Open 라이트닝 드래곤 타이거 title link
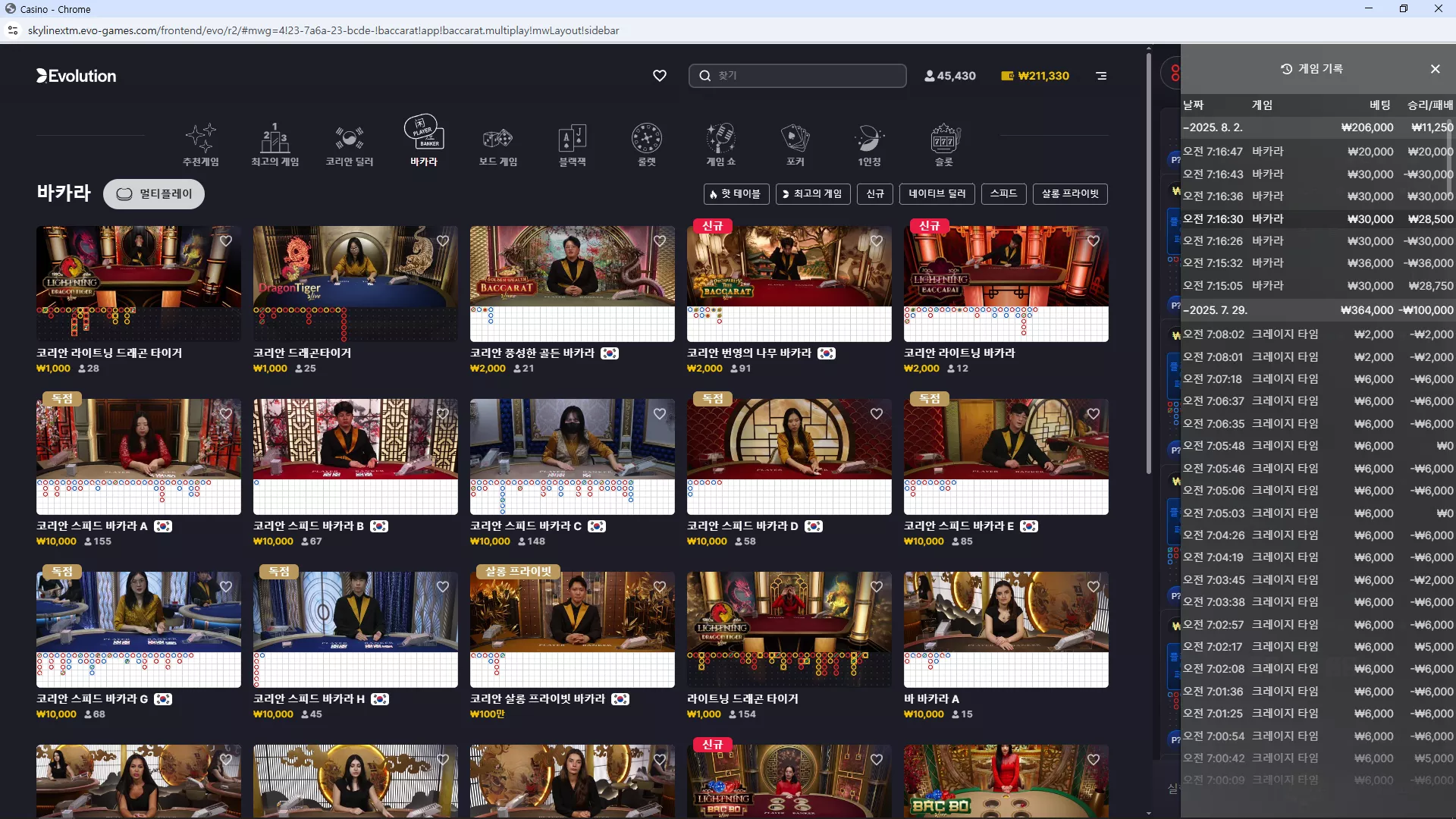The image size is (1456, 819). pyautogui.click(x=742, y=699)
